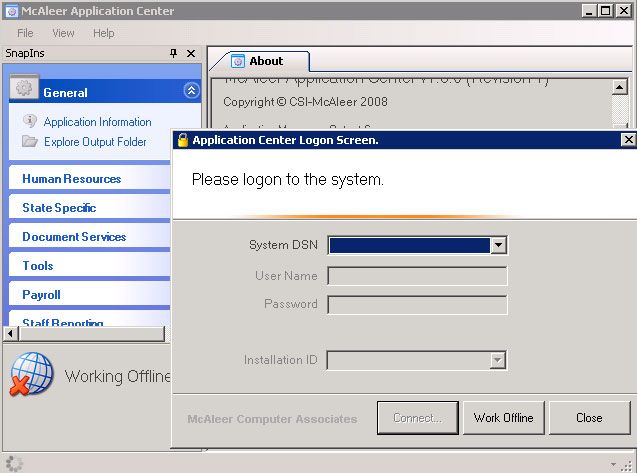Viewport: 637px width, 473px height.
Task: Expand the Staff Reporting section
Action: [x=89, y=319]
